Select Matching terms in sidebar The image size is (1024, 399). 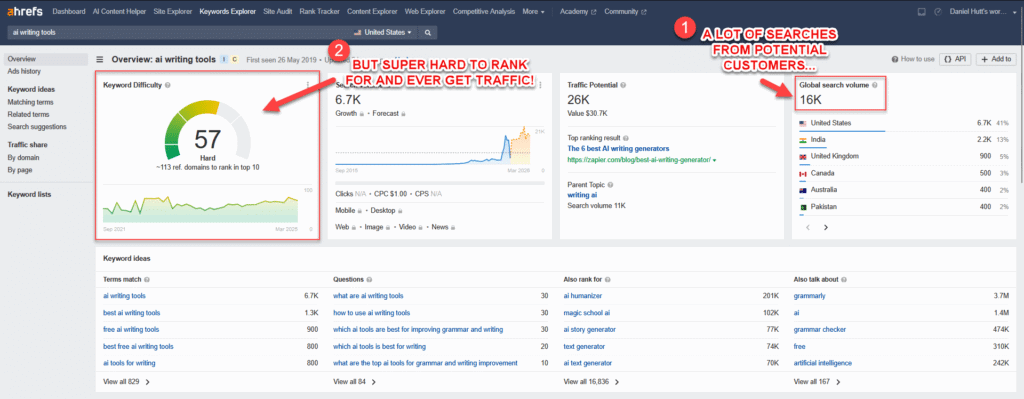tap(31, 102)
